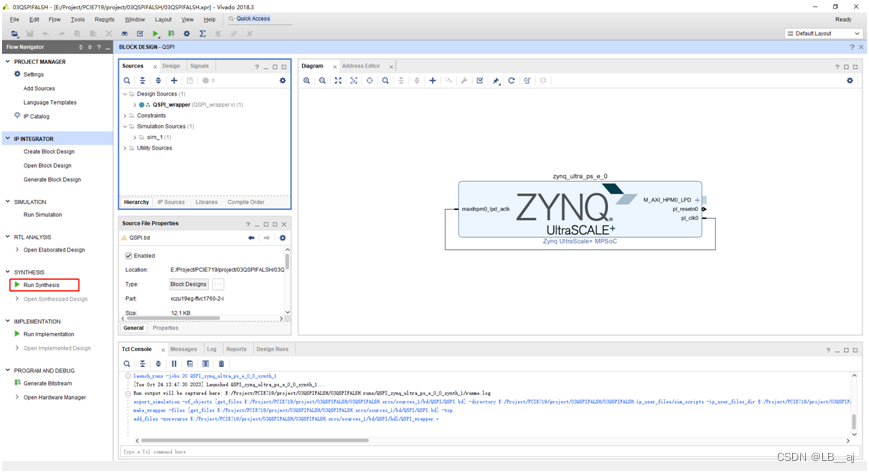This screenshot has height=473, width=869.
Task: Click pin tool icon in Diagram toolbar
Action: [496, 80]
